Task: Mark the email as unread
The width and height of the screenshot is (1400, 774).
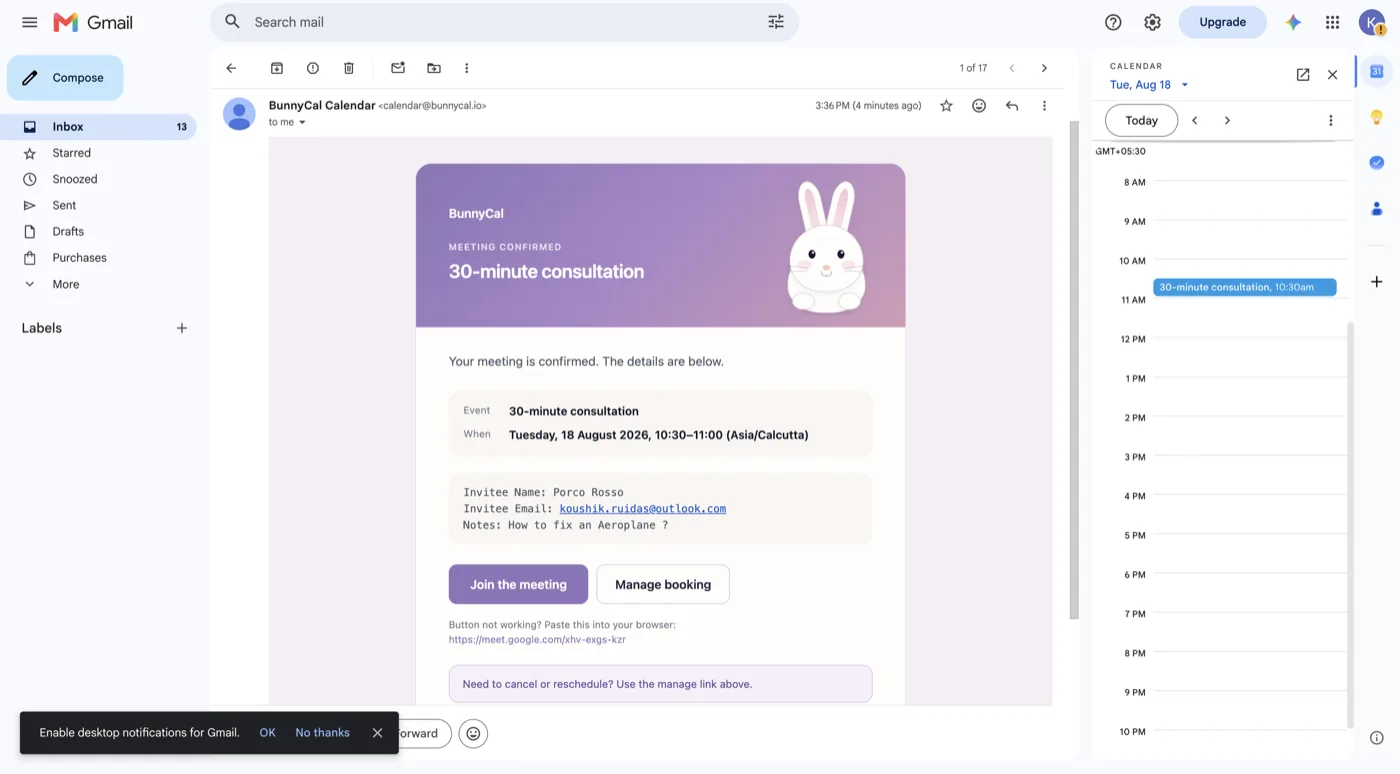Action: tap(398, 68)
